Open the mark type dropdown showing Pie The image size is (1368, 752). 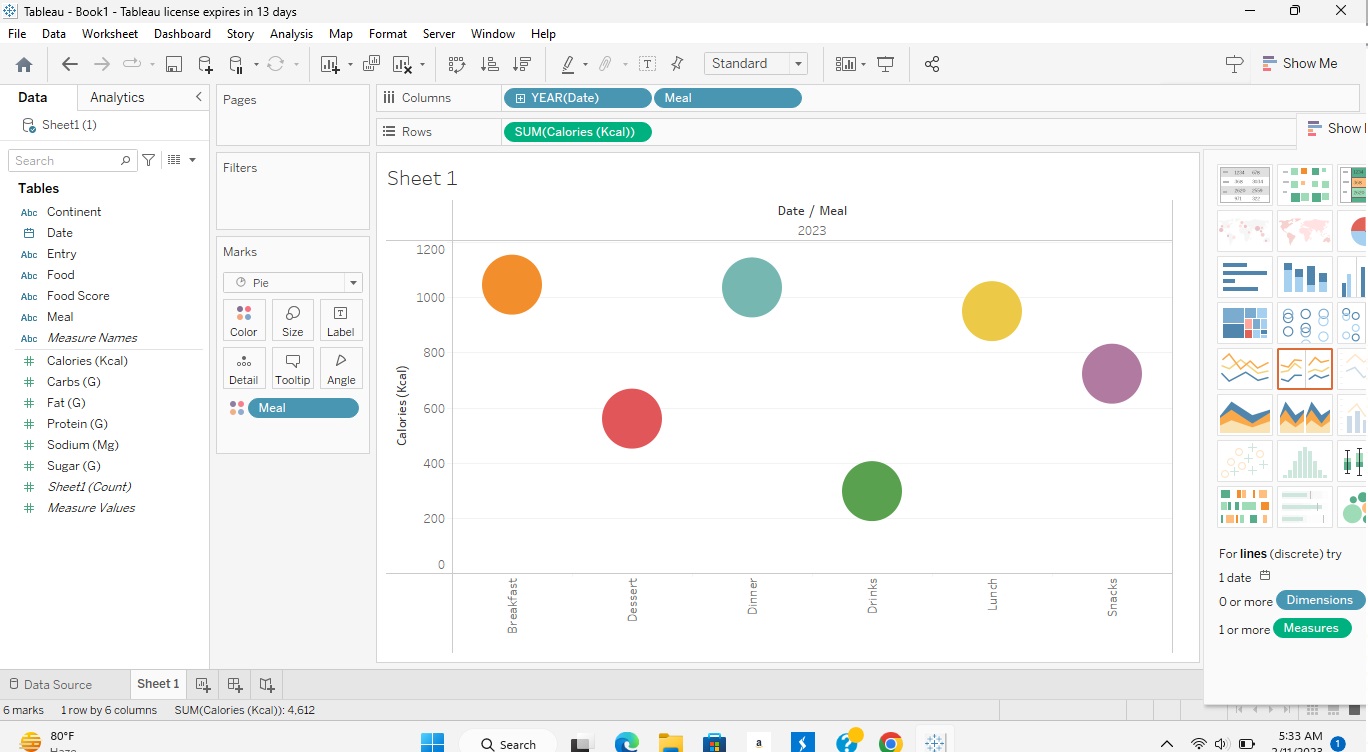pyautogui.click(x=292, y=283)
